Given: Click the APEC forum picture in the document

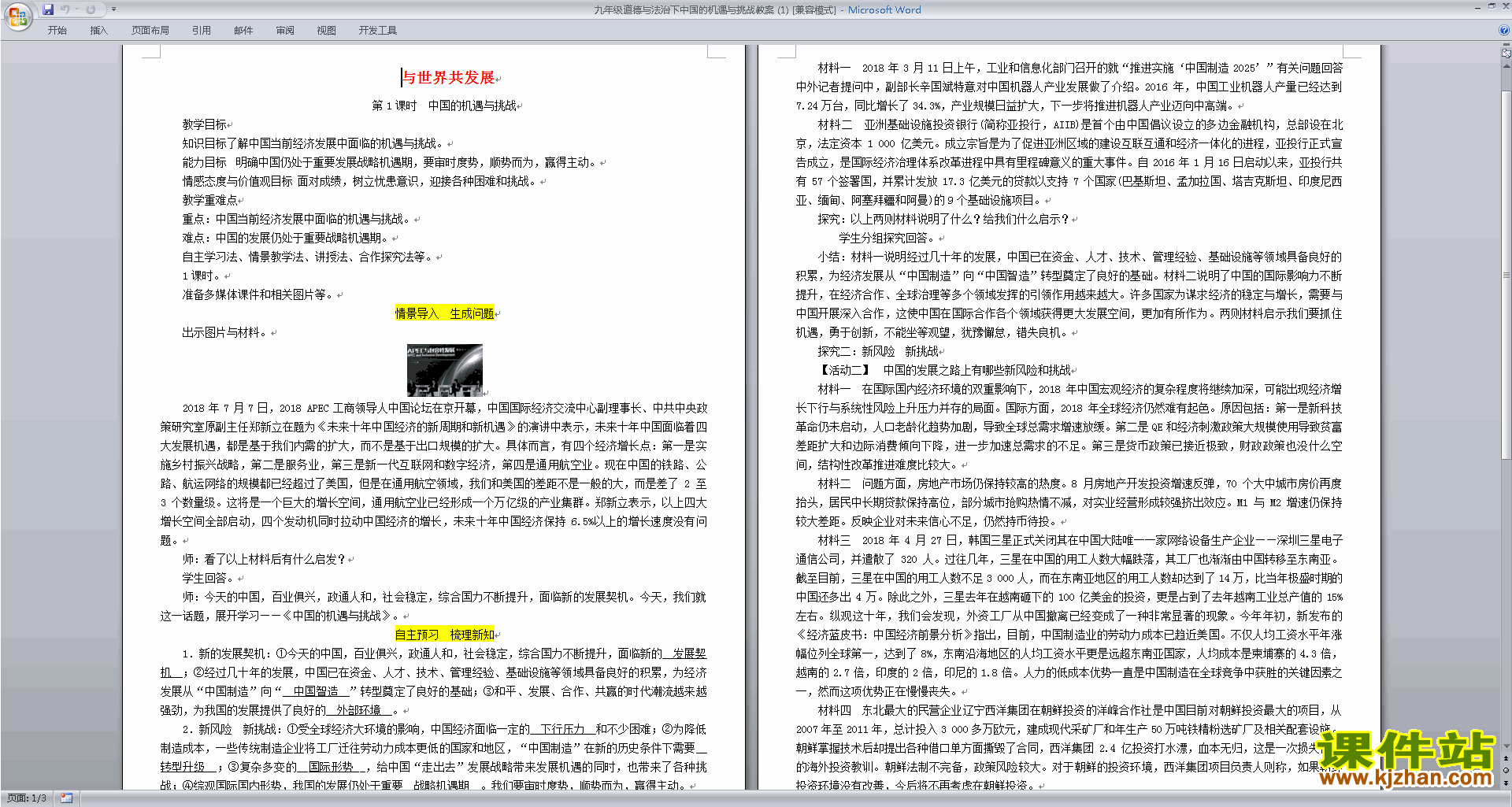Looking at the screenshot, I should tap(444, 370).
